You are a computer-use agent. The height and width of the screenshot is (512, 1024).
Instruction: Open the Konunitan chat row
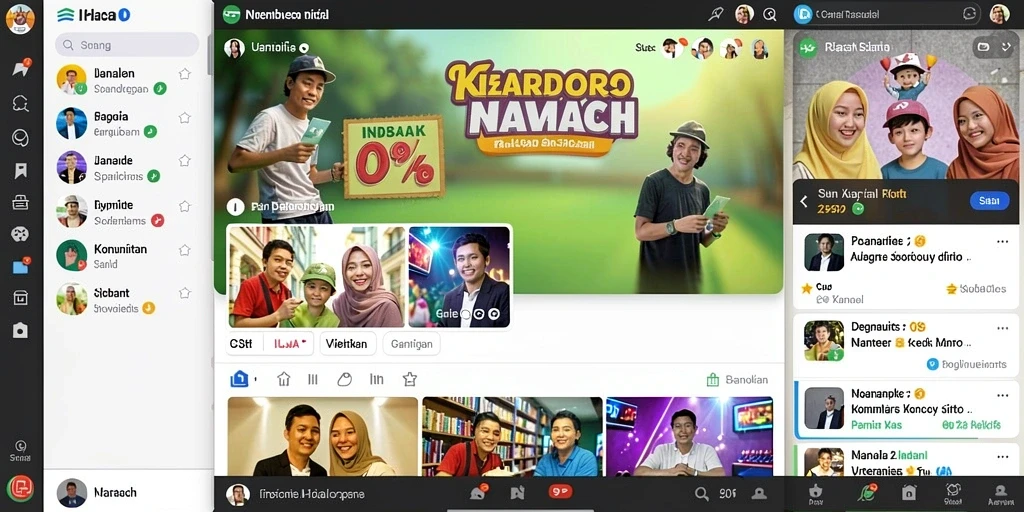click(x=127, y=255)
